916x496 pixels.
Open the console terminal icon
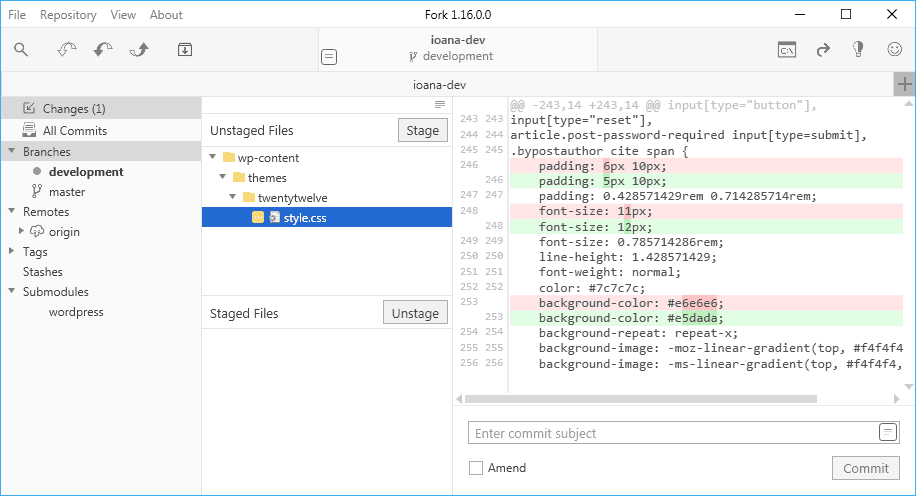[787, 50]
